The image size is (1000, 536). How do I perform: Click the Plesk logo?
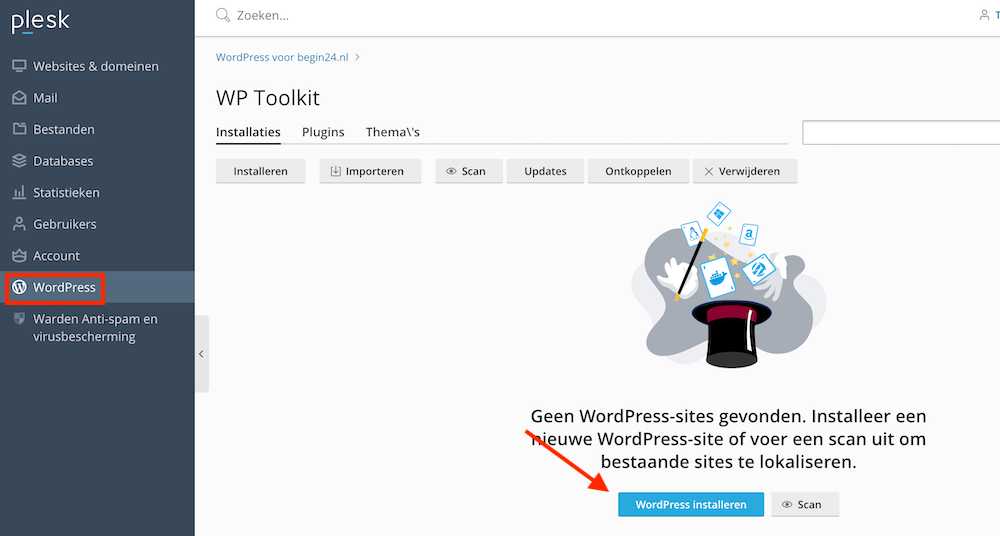(x=40, y=20)
